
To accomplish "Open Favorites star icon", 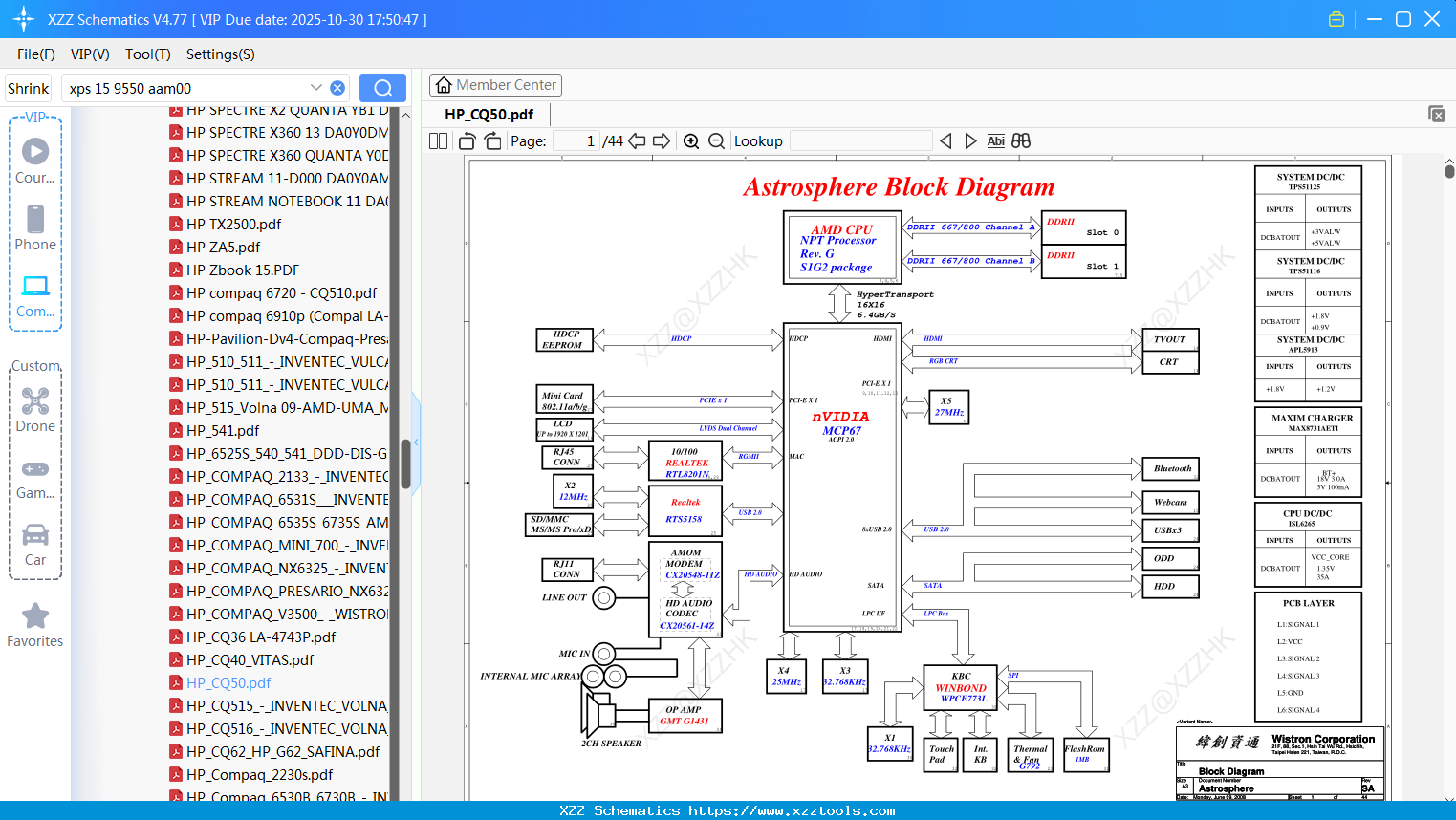I will click(x=35, y=615).
